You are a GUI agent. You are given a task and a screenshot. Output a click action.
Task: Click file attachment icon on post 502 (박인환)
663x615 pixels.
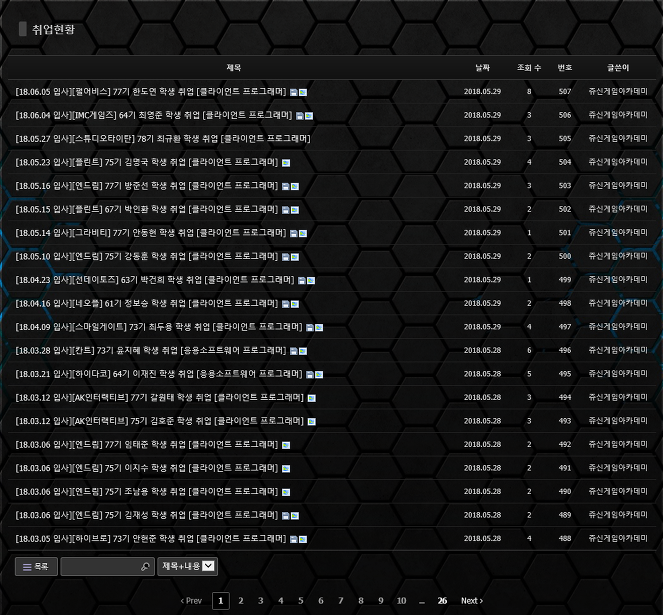[x=286, y=210]
